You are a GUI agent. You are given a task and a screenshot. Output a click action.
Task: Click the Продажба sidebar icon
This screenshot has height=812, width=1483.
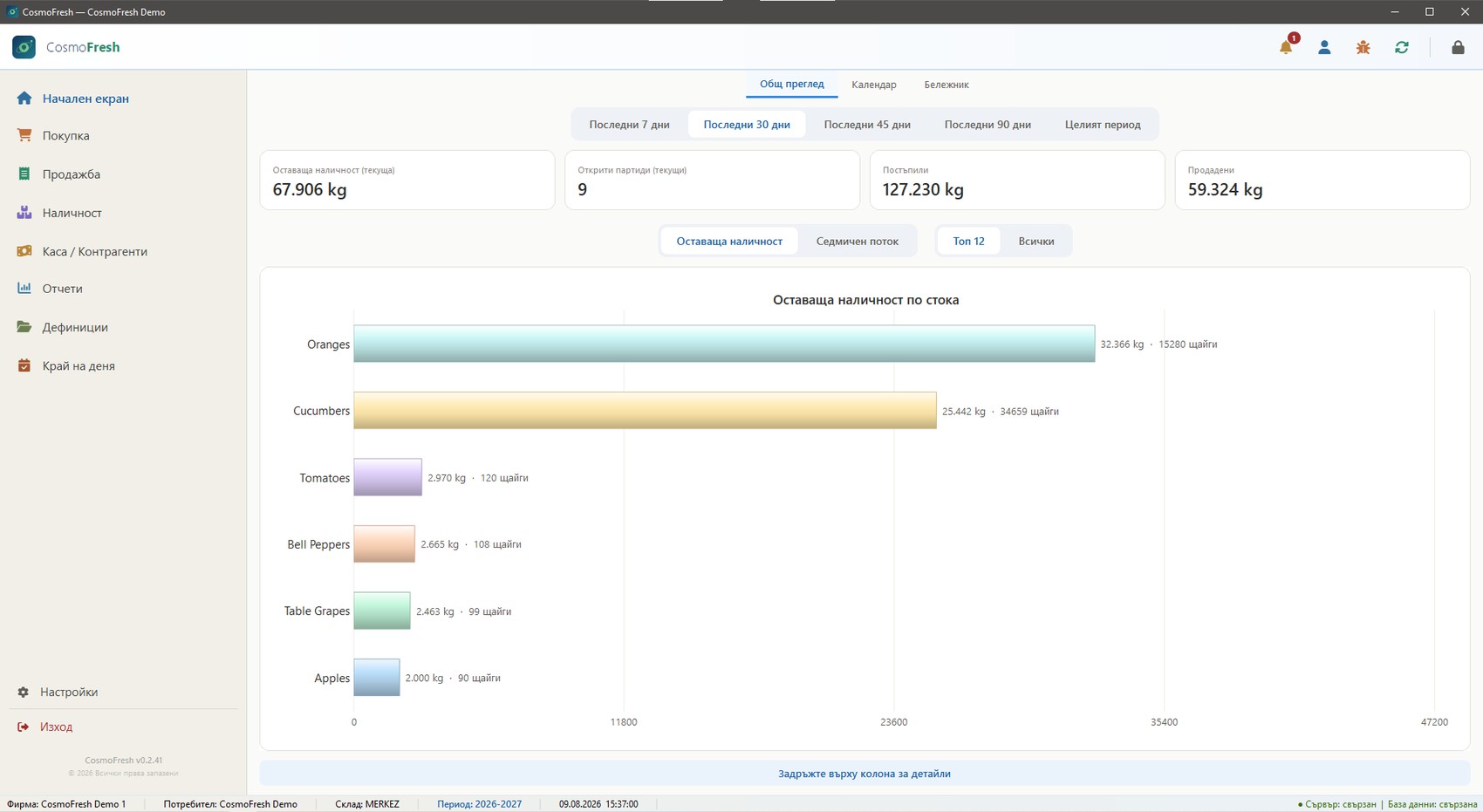click(24, 174)
